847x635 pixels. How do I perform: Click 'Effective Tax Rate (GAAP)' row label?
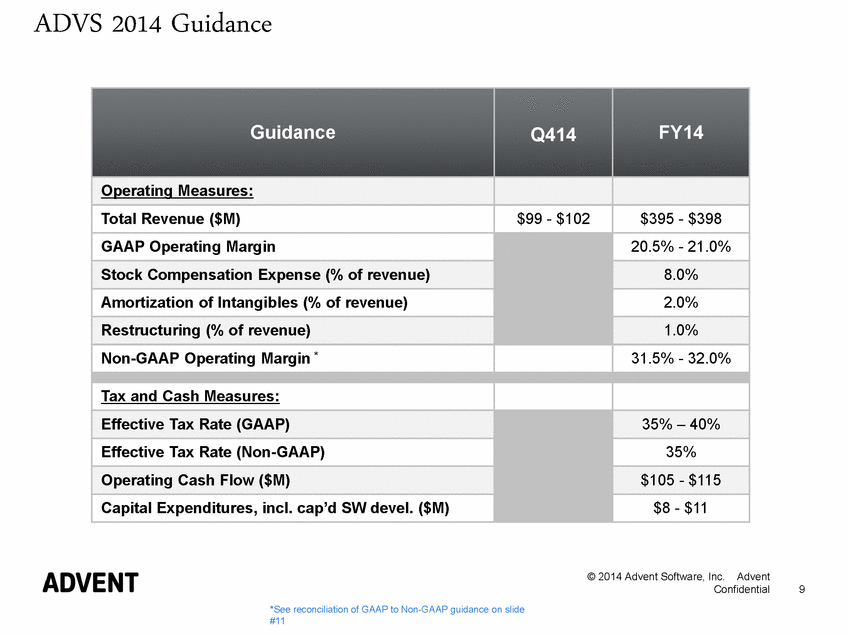[x=195, y=424]
